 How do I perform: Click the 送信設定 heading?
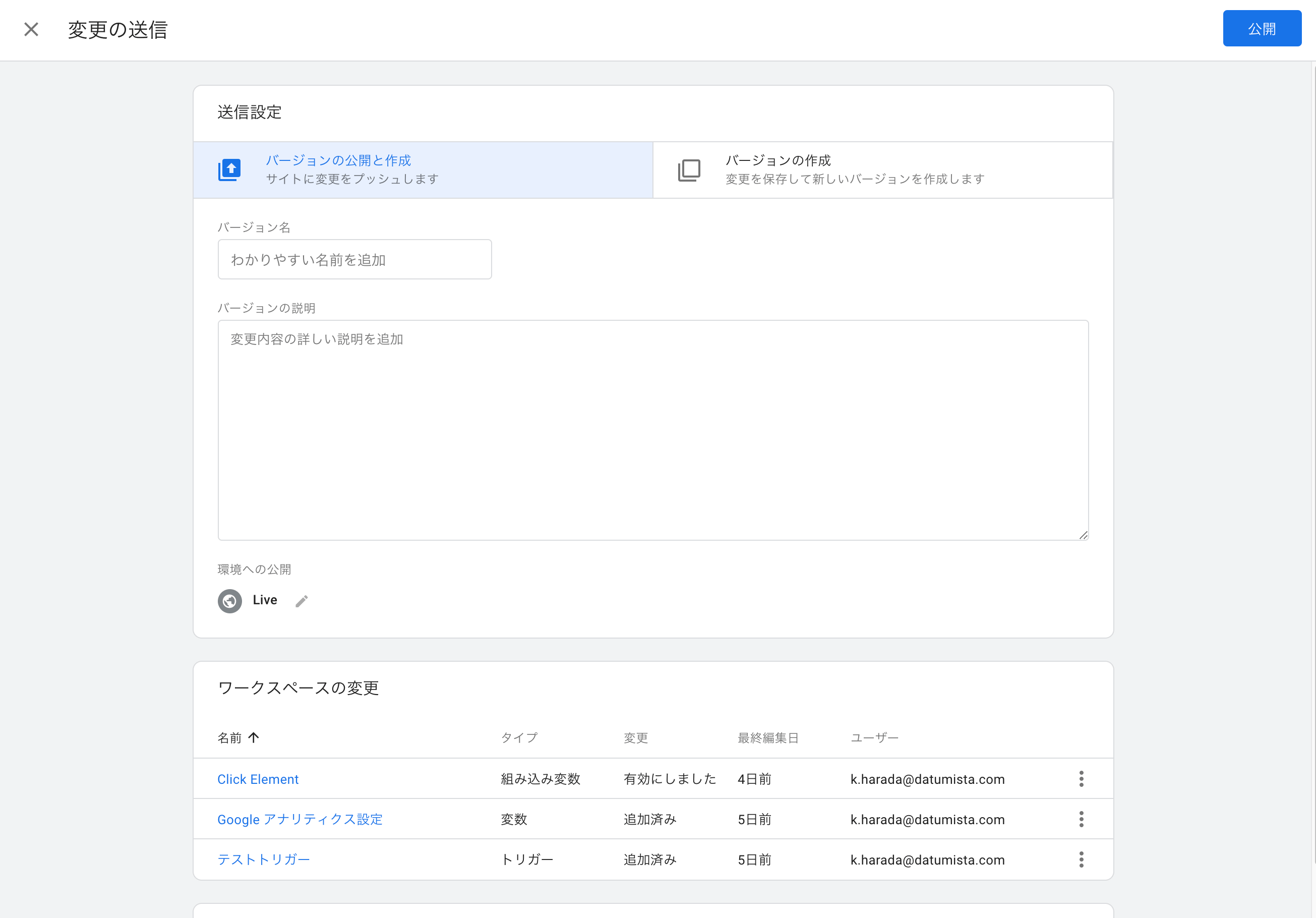click(x=249, y=112)
